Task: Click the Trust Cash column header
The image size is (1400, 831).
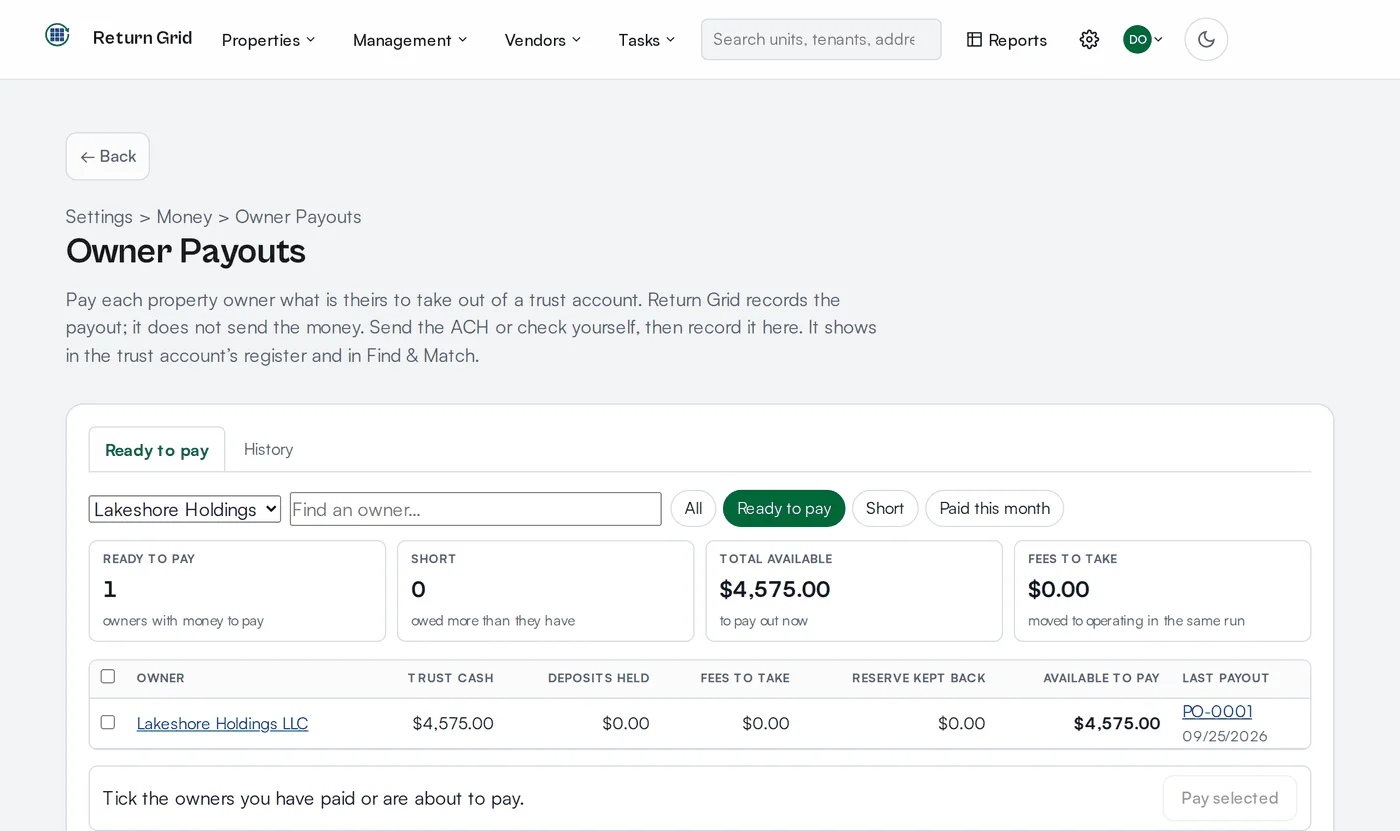Action: (451, 678)
